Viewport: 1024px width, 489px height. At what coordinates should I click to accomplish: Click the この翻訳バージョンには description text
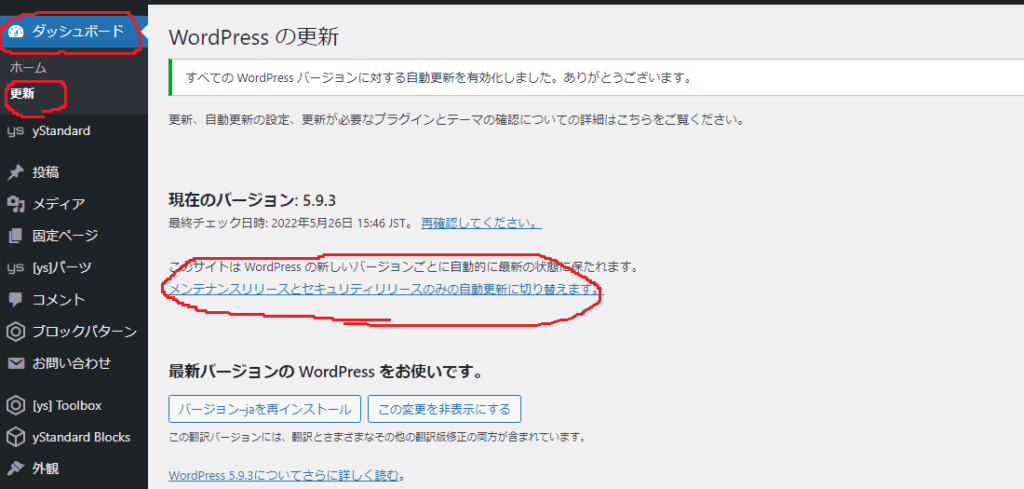[377, 436]
